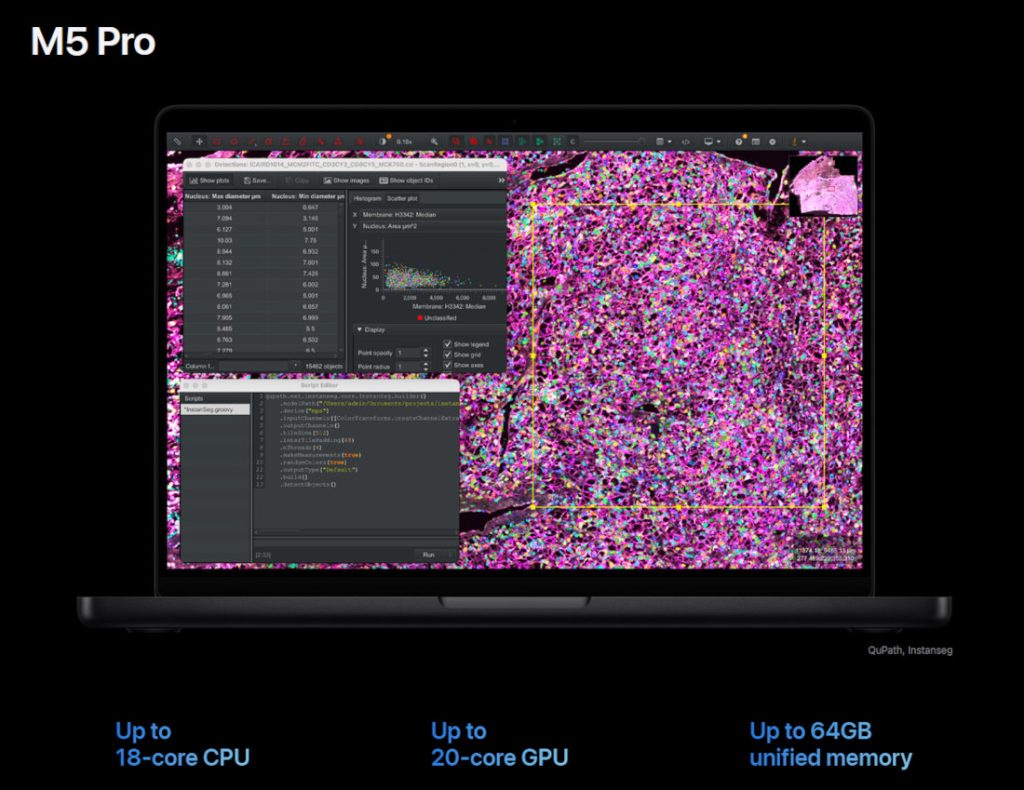Open the Brightness/Contrast dialog

382,142
